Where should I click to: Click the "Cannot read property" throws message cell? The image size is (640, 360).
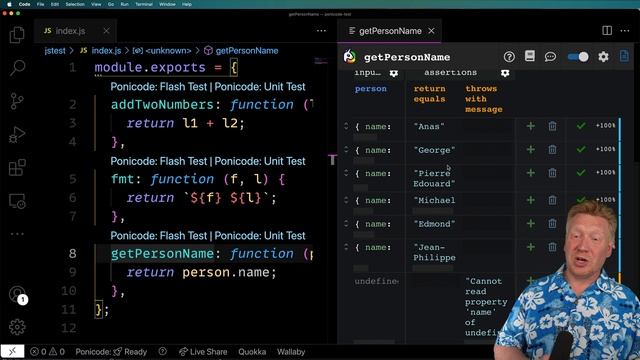coord(487,307)
